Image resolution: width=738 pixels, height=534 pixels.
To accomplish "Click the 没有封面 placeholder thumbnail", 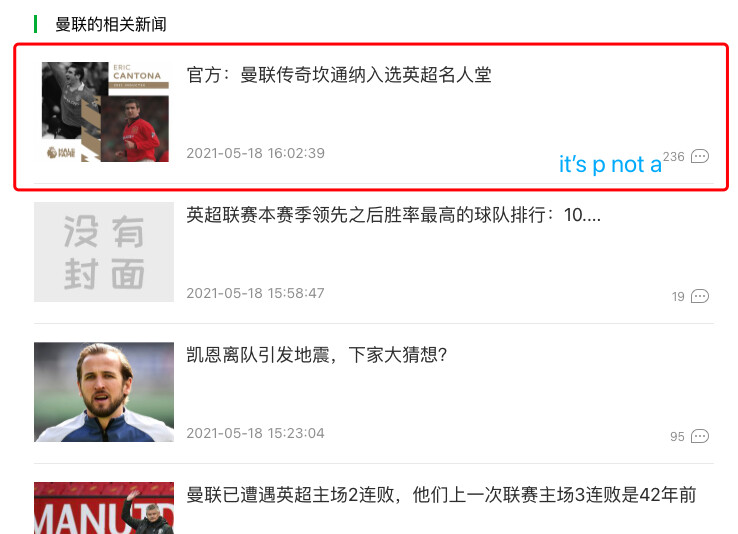I will coord(104,252).
